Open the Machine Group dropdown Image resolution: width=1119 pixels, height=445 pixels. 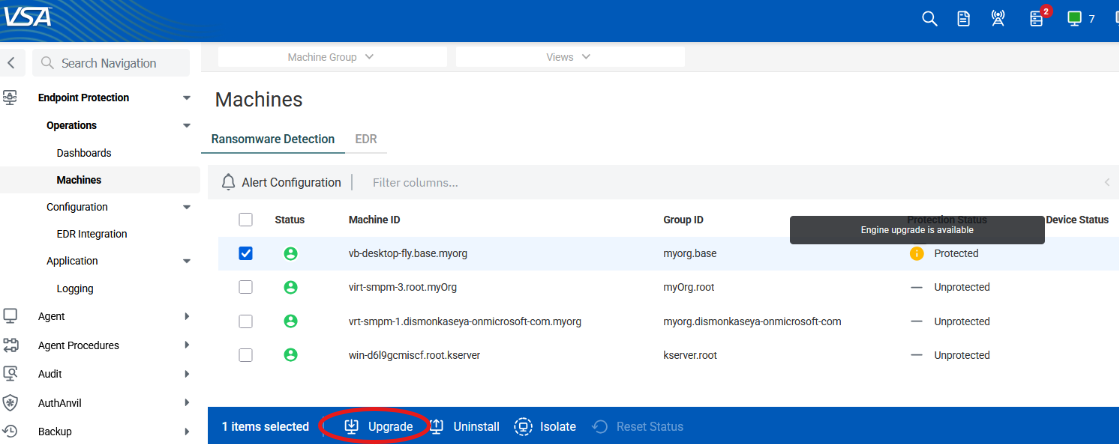tap(332, 57)
